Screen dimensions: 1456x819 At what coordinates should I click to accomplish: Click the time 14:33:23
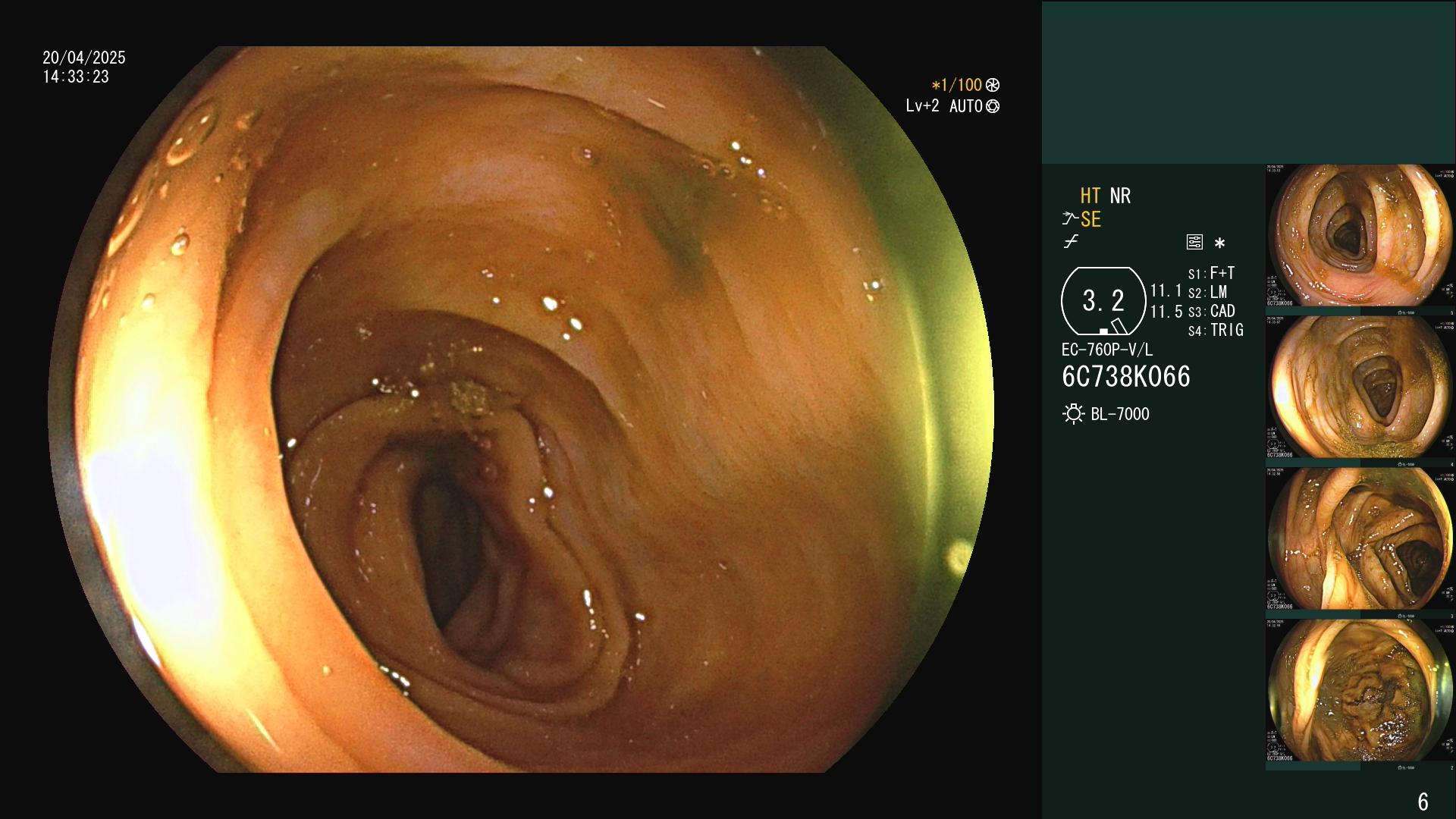76,77
